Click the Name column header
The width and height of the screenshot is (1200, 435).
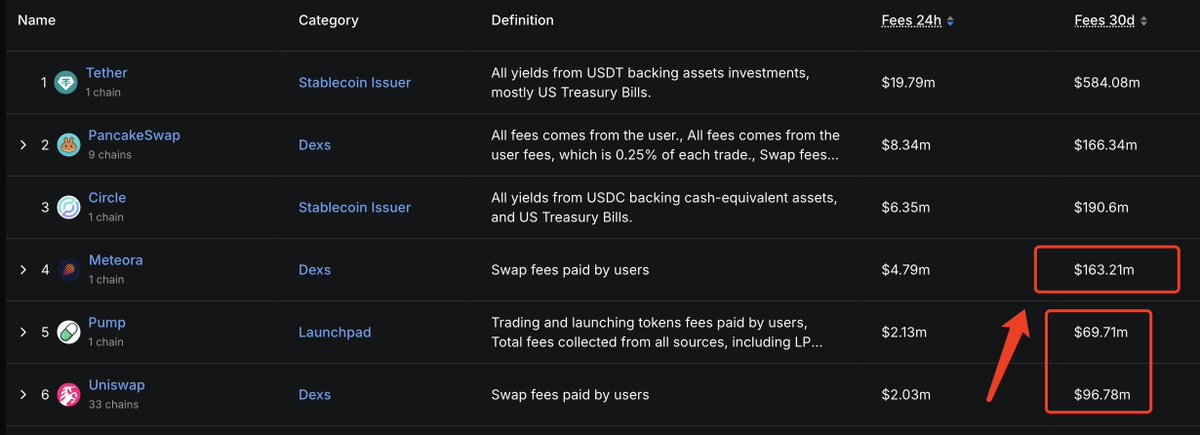coord(37,20)
